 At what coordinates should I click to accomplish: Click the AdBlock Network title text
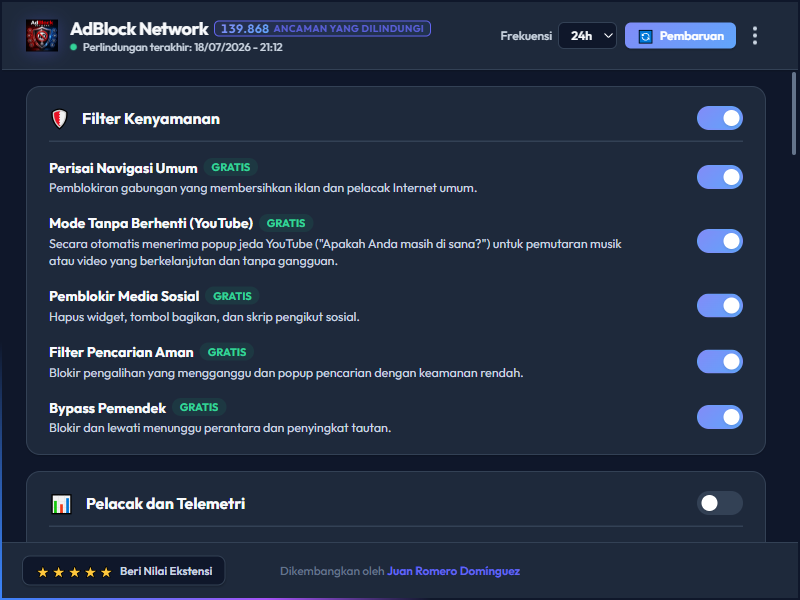tap(139, 29)
